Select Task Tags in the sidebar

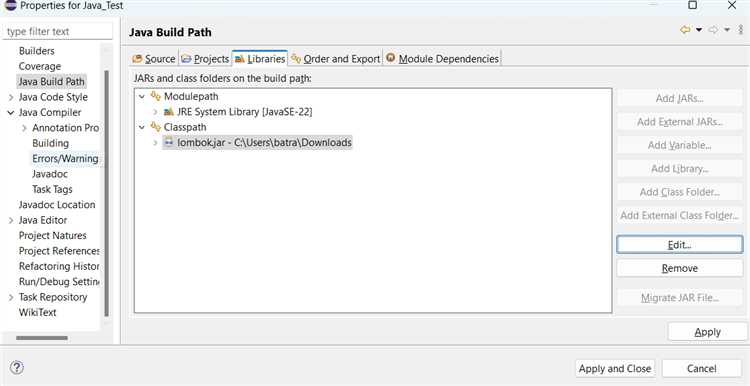point(52,189)
